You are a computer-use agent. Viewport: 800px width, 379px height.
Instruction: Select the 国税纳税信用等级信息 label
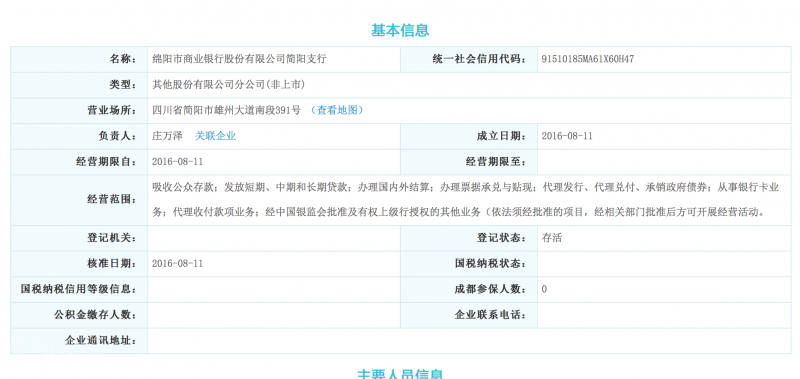[x=79, y=289]
